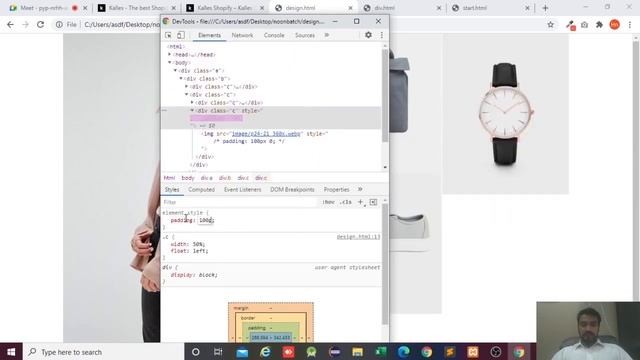The height and width of the screenshot is (360, 640).
Task: Click the content size in box model
Action: click(x=271, y=338)
